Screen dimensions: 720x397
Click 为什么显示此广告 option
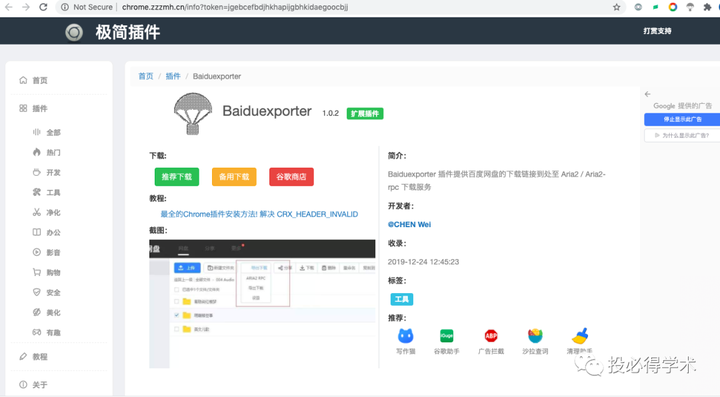[x=682, y=135]
